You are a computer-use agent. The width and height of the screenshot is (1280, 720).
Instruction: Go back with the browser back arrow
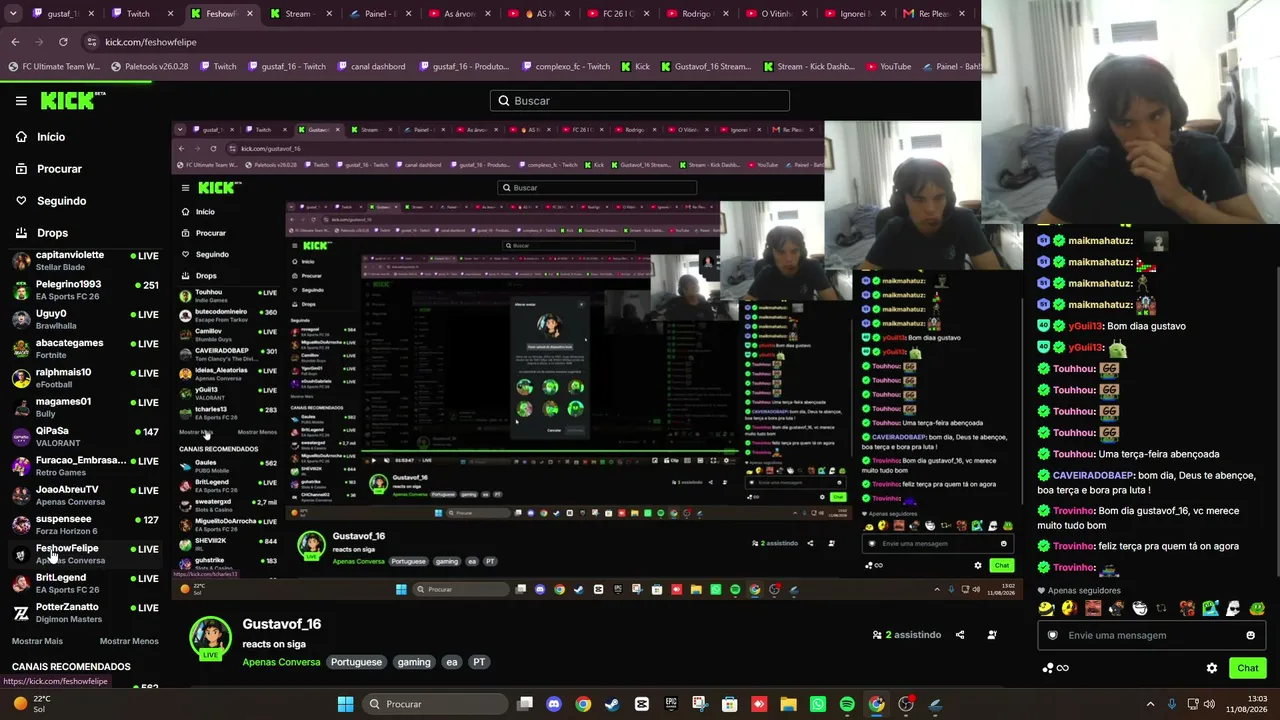tap(15, 42)
